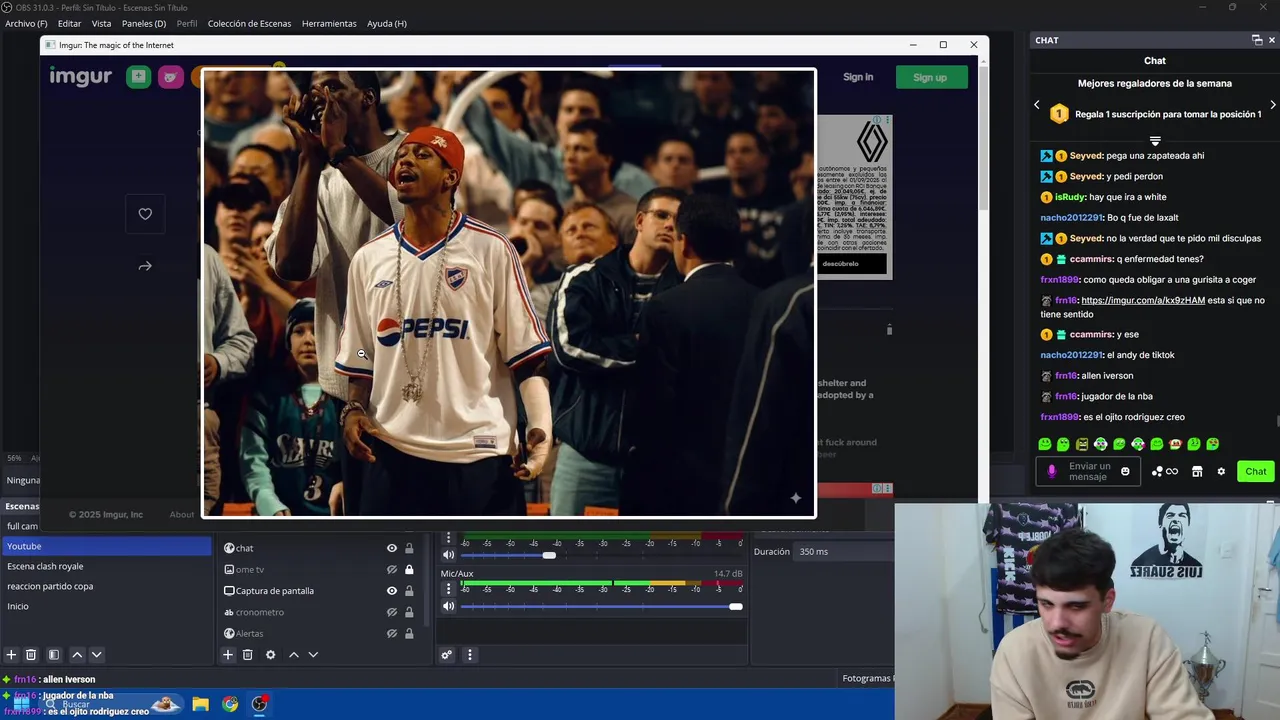The height and width of the screenshot is (720, 1280).
Task: Open Archivo menu
Action: point(26,23)
